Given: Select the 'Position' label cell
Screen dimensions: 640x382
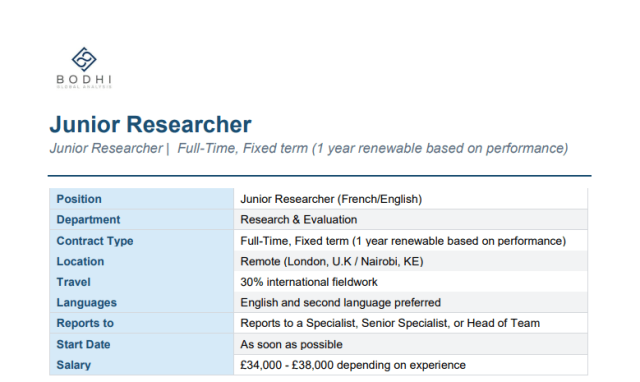Looking at the screenshot, I should 141,199.
